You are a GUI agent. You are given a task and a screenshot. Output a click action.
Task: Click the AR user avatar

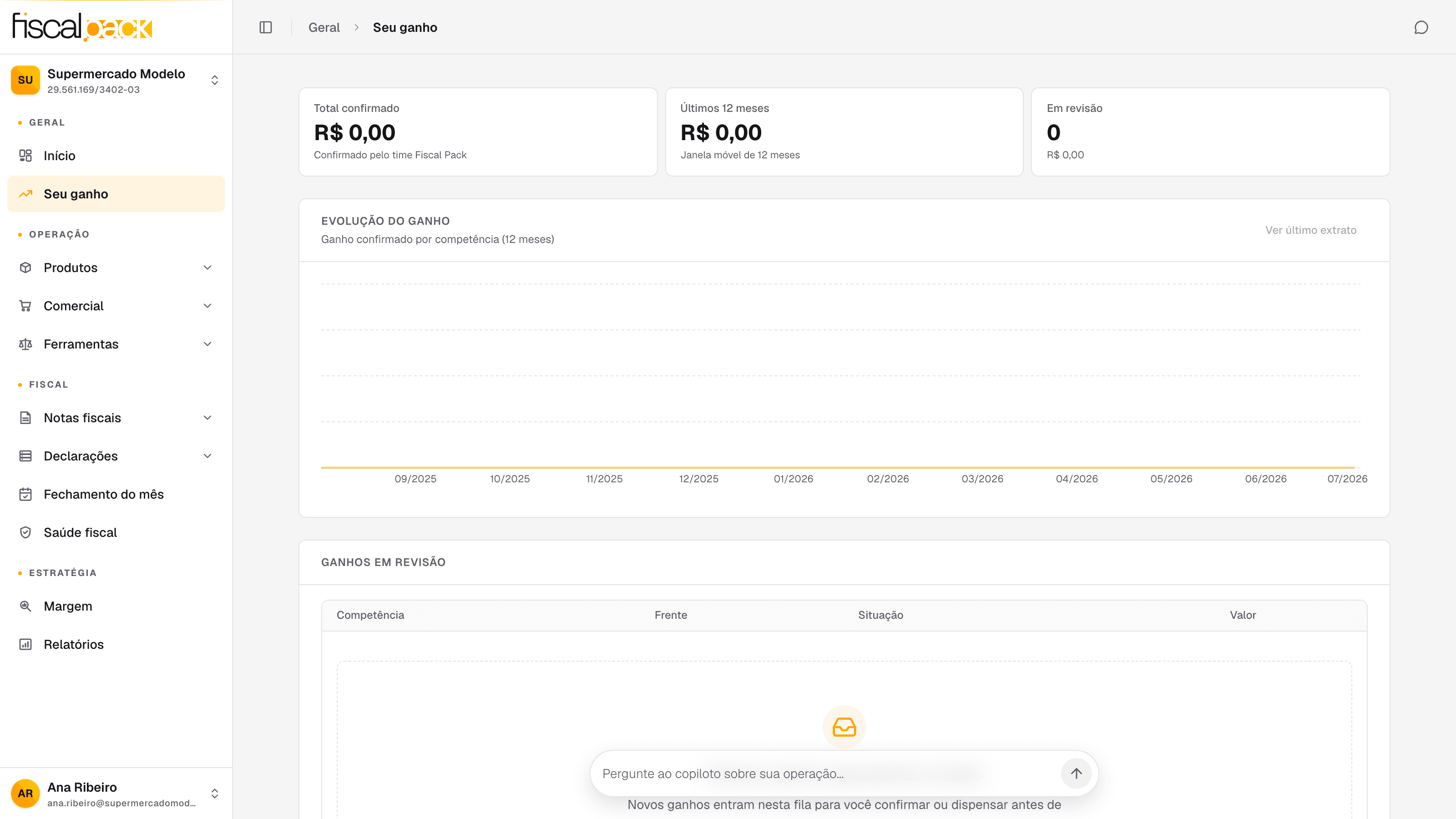[25, 794]
